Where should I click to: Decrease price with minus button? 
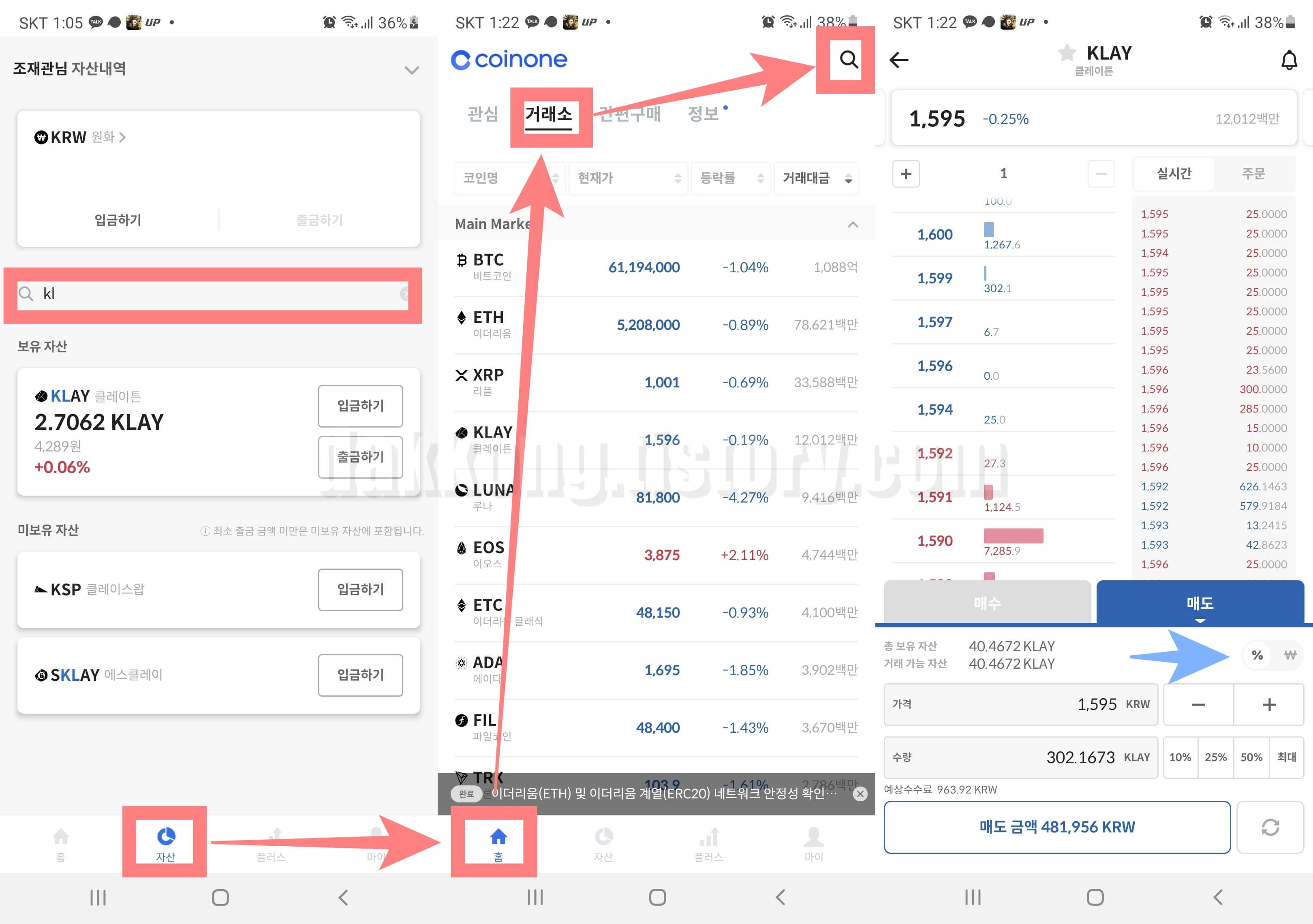point(1198,704)
